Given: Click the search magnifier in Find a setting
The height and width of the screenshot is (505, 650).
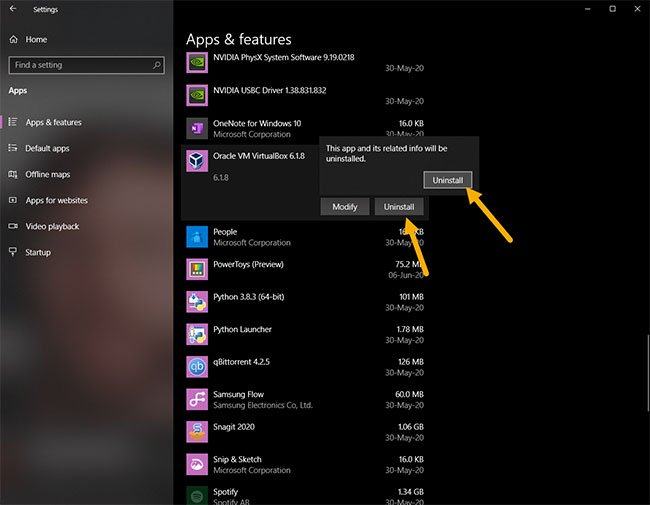Looking at the screenshot, I should tap(156, 65).
